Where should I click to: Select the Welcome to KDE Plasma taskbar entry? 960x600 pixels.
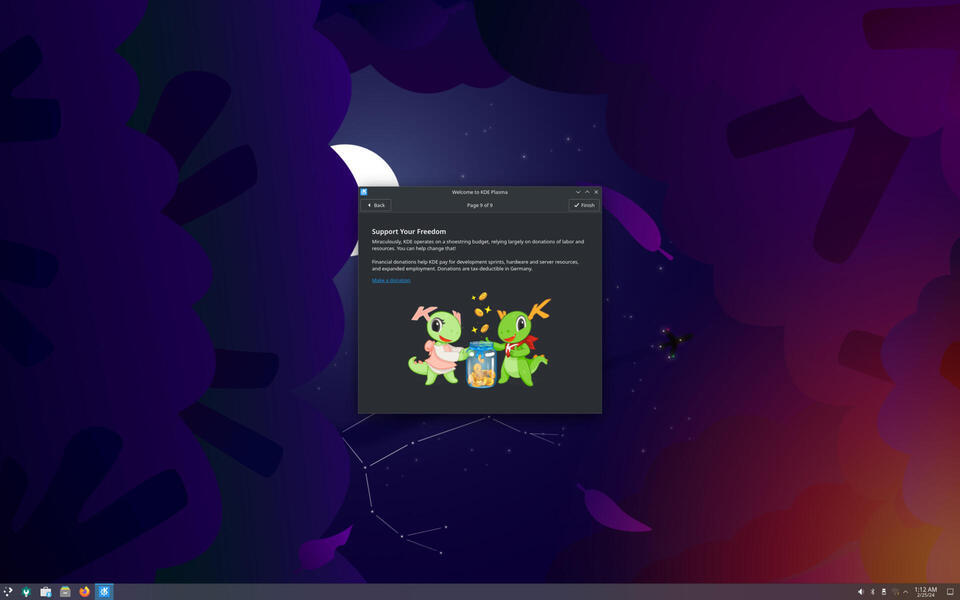pyautogui.click(x=104, y=591)
